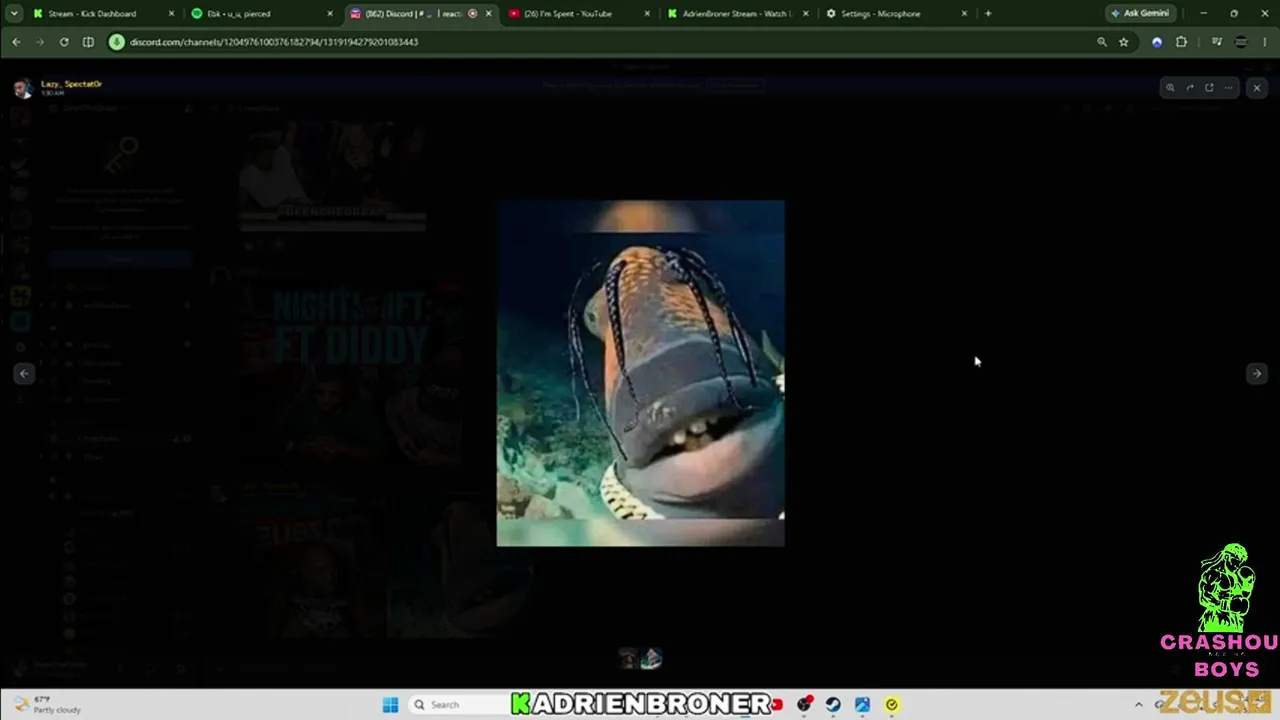Image resolution: width=1280 pixels, height=720 pixels.
Task: Select the second thumbnail in the image strip
Action: point(651,658)
